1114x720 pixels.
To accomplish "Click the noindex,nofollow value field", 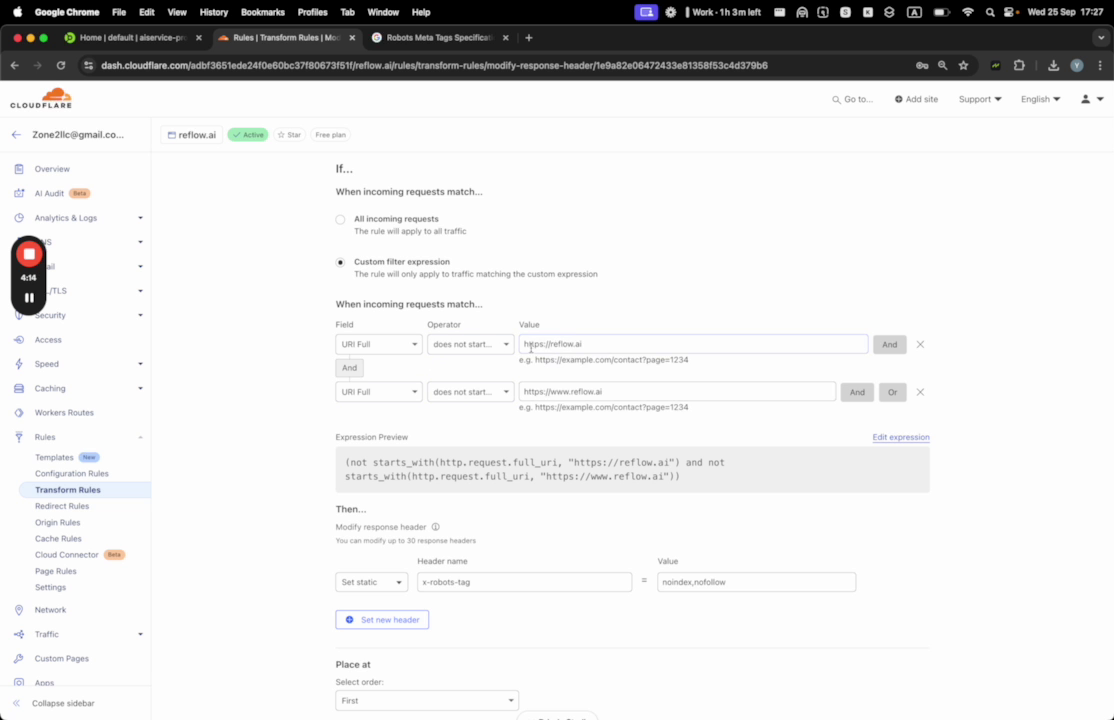I will pos(757,582).
